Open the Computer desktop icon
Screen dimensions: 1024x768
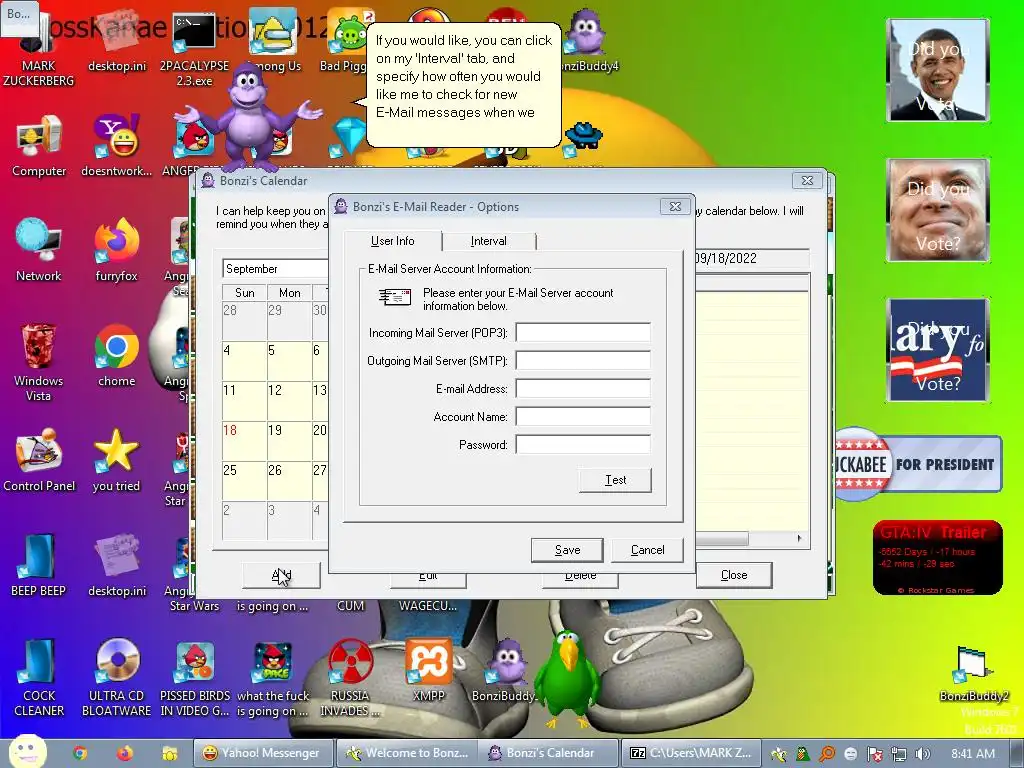(x=39, y=146)
